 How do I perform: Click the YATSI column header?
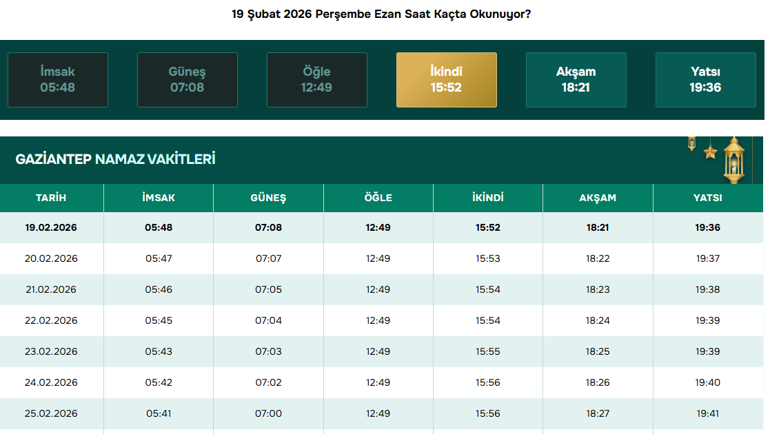click(708, 198)
